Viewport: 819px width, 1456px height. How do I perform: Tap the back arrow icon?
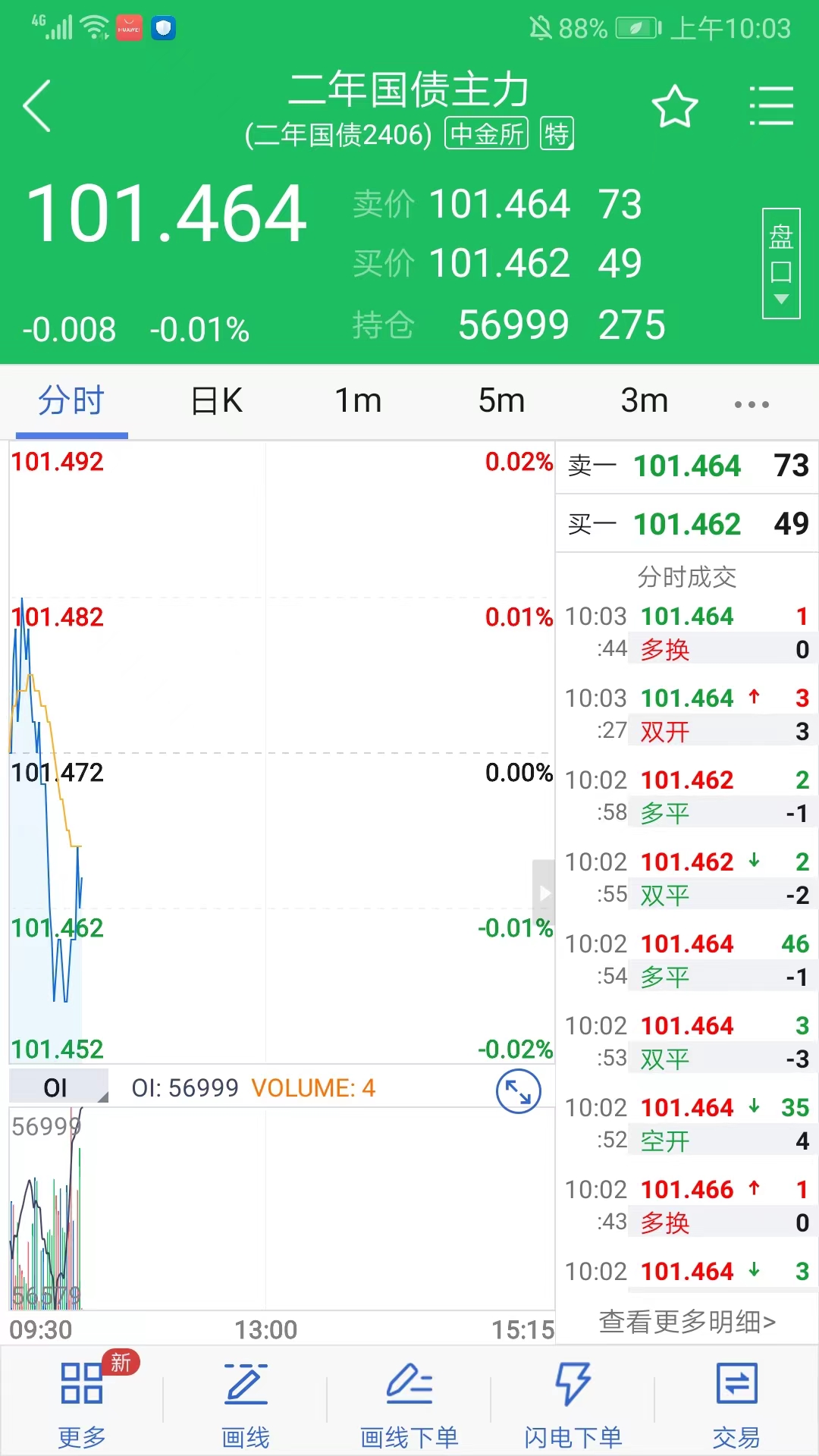[37, 106]
